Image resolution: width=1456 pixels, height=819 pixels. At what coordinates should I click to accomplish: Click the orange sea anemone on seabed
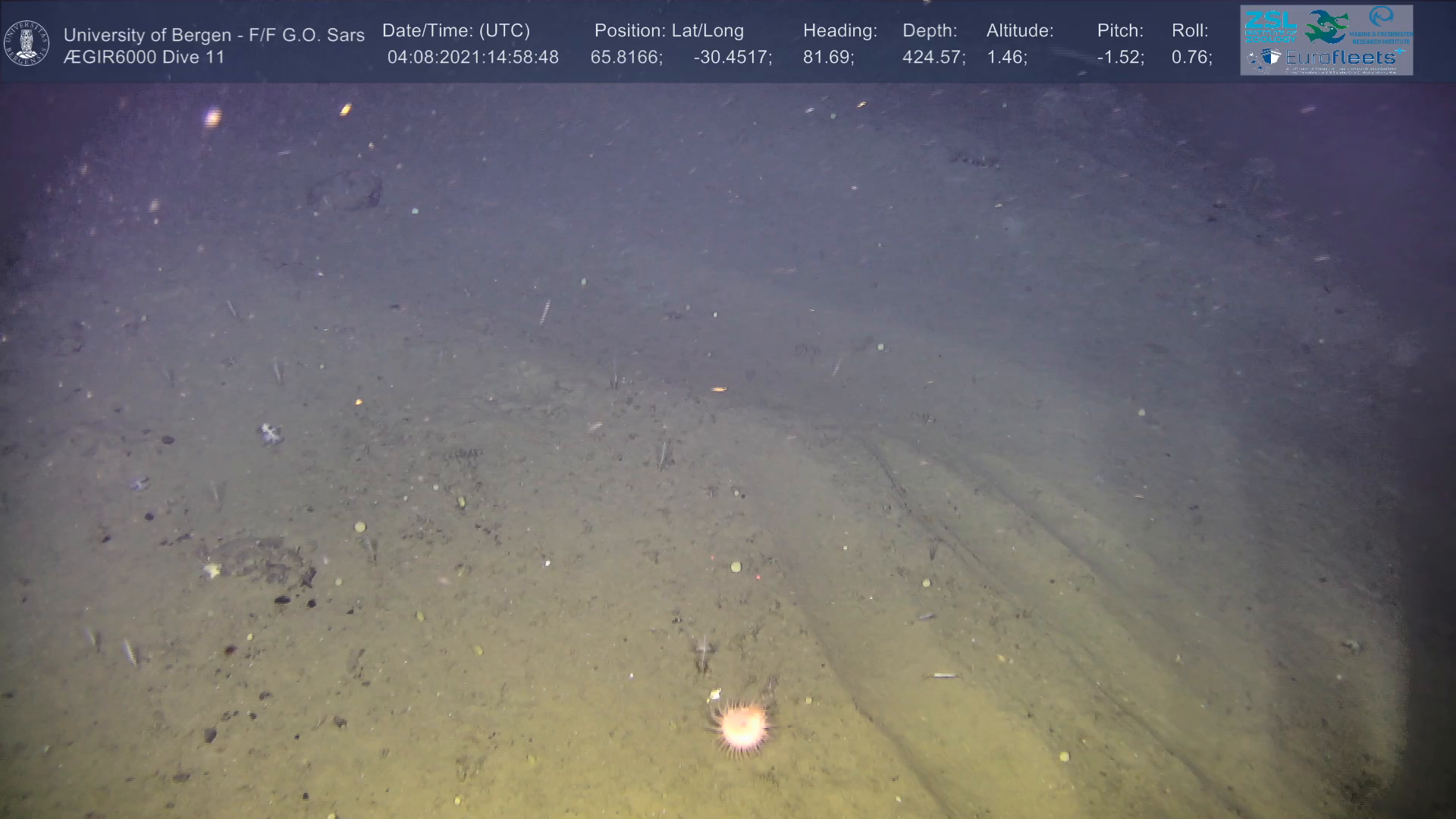pos(742,726)
